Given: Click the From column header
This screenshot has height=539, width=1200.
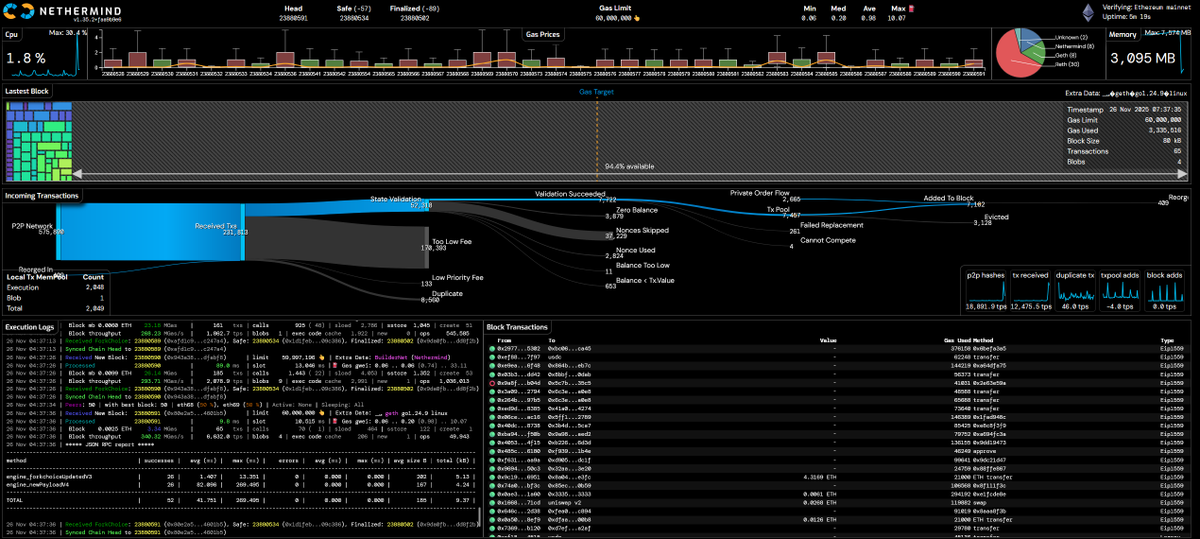Looking at the screenshot, I should (505, 340).
